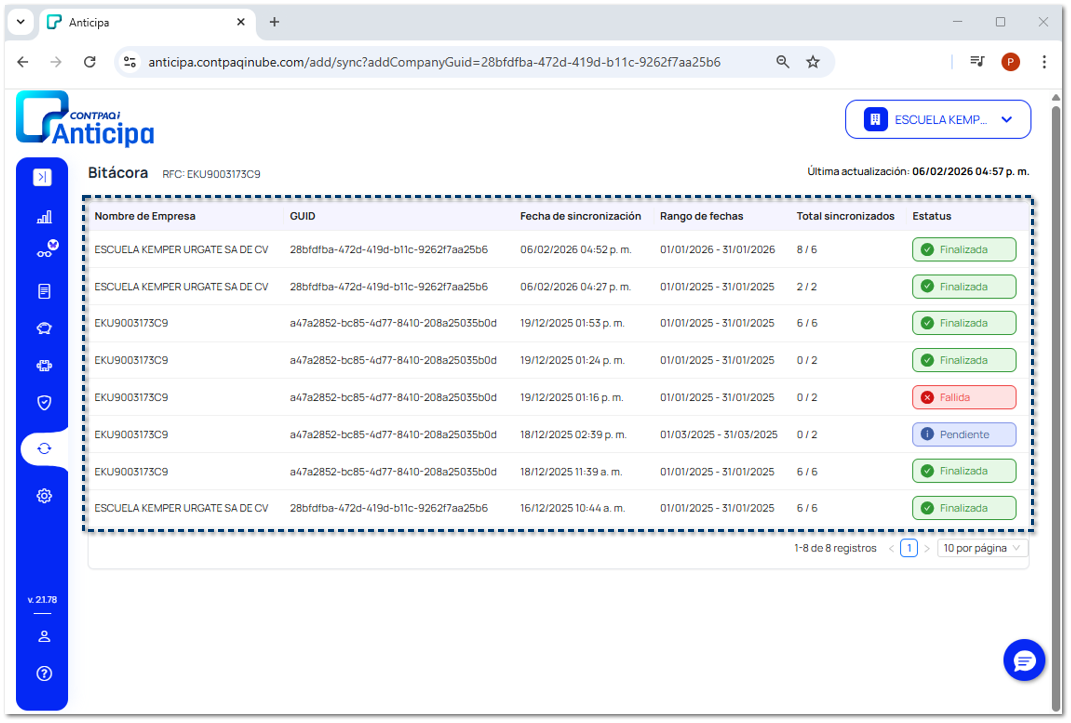
Task: Open the bar chart dashboard icon
Action: tap(44, 217)
